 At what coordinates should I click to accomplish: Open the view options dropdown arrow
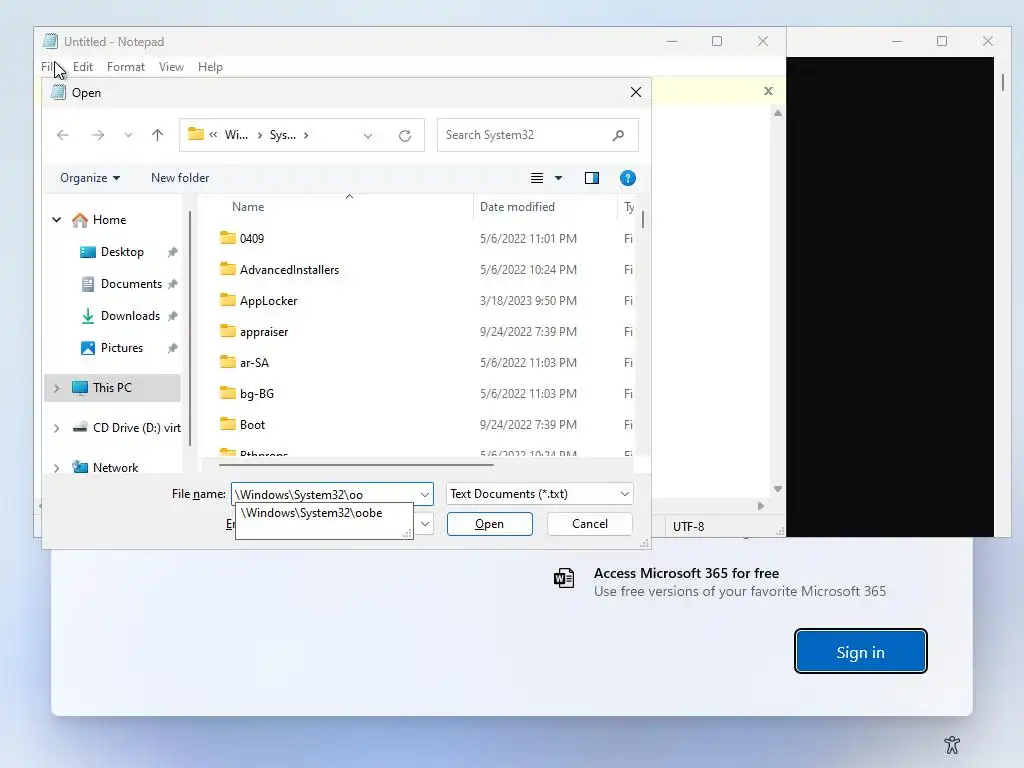558,178
